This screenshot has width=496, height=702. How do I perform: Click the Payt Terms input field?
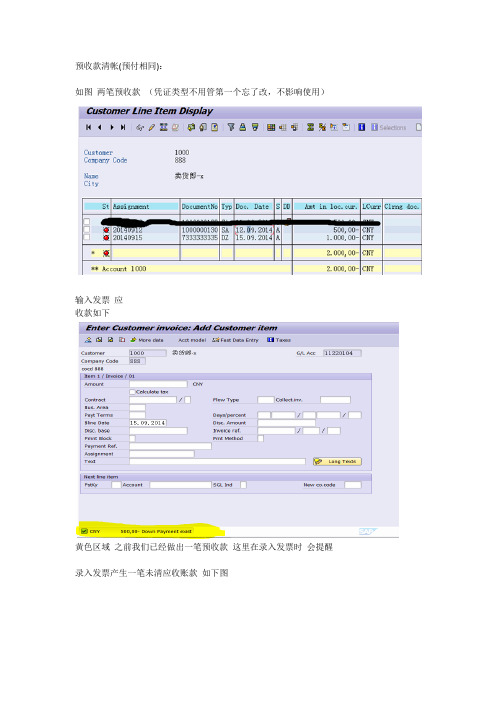coord(137,415)
